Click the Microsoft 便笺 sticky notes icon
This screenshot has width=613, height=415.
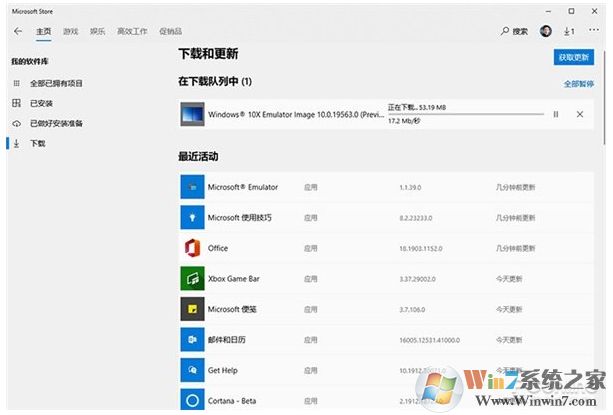pos(192,309)
